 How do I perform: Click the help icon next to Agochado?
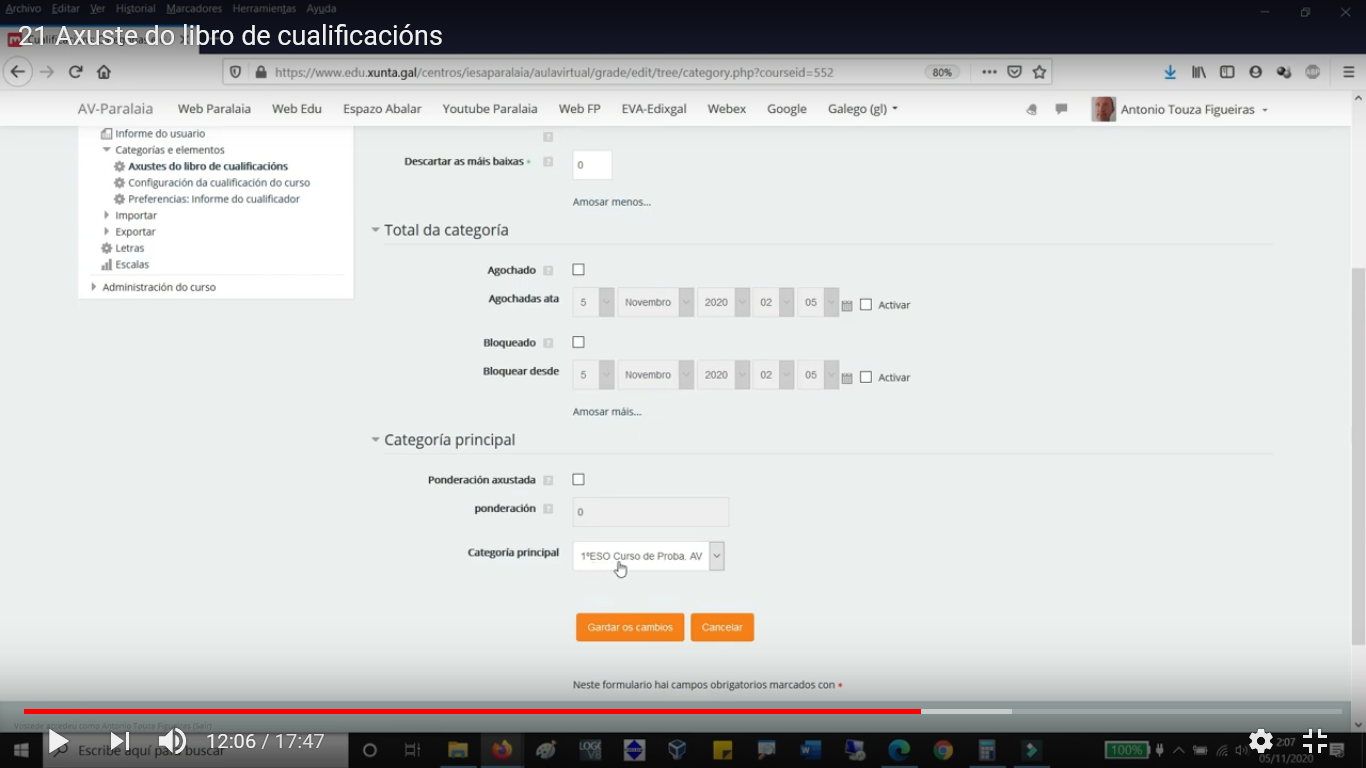(x=548, y=271)
